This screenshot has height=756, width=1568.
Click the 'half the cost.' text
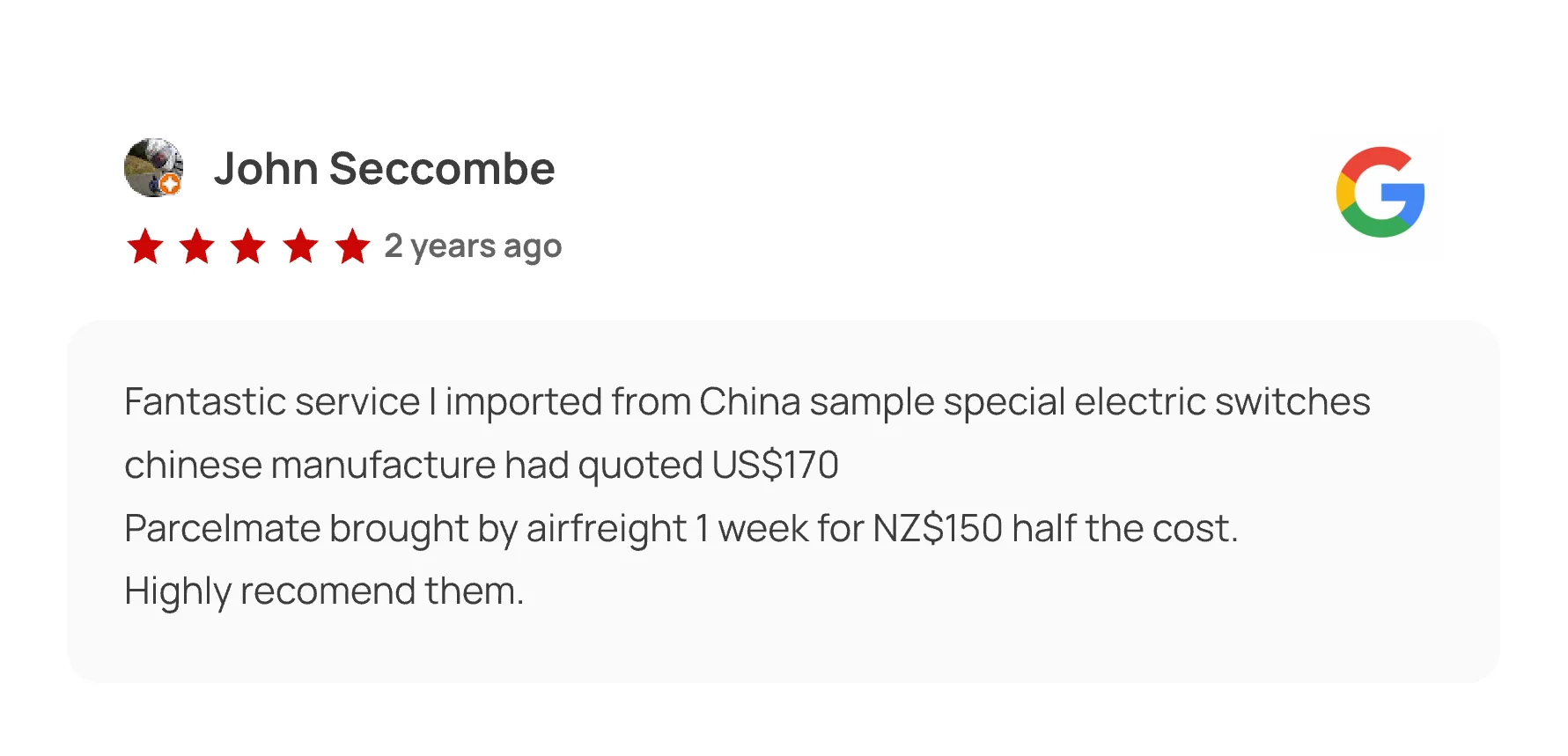[1124, 529]
